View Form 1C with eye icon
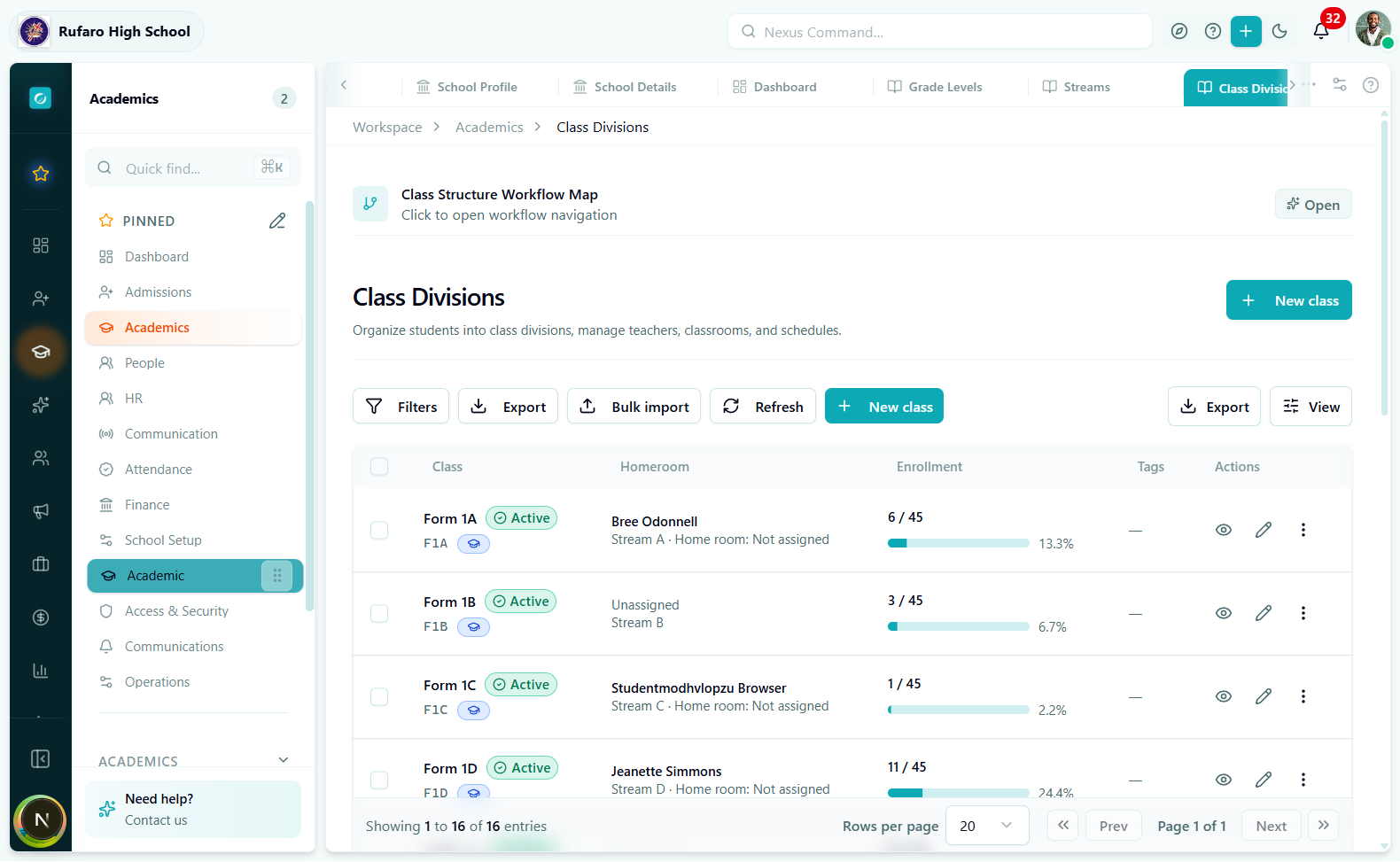The image size is (1400, 862). tap(1224, 696)
